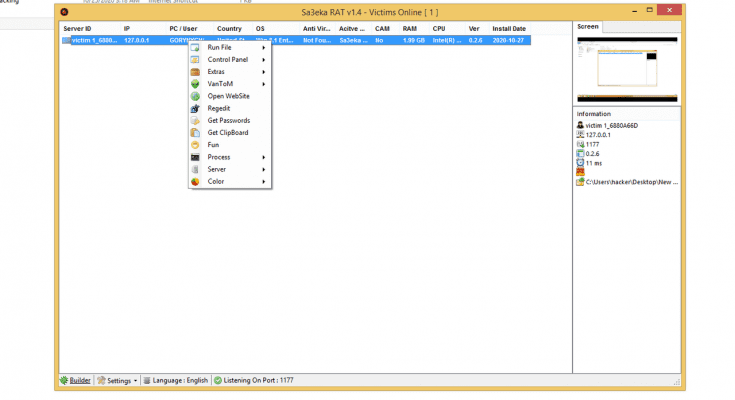The height and width of the screenshot is (400, 735).
Task: Expand the Control Panel submenu arrow
Action: pos(264,60)
